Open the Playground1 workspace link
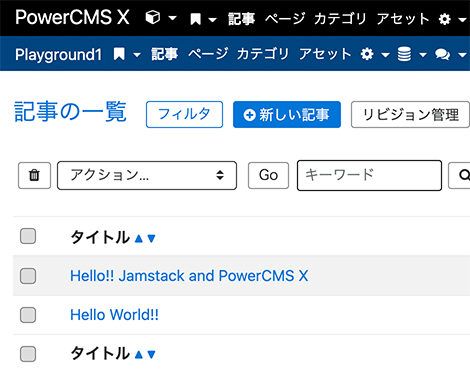 point(58,55)
